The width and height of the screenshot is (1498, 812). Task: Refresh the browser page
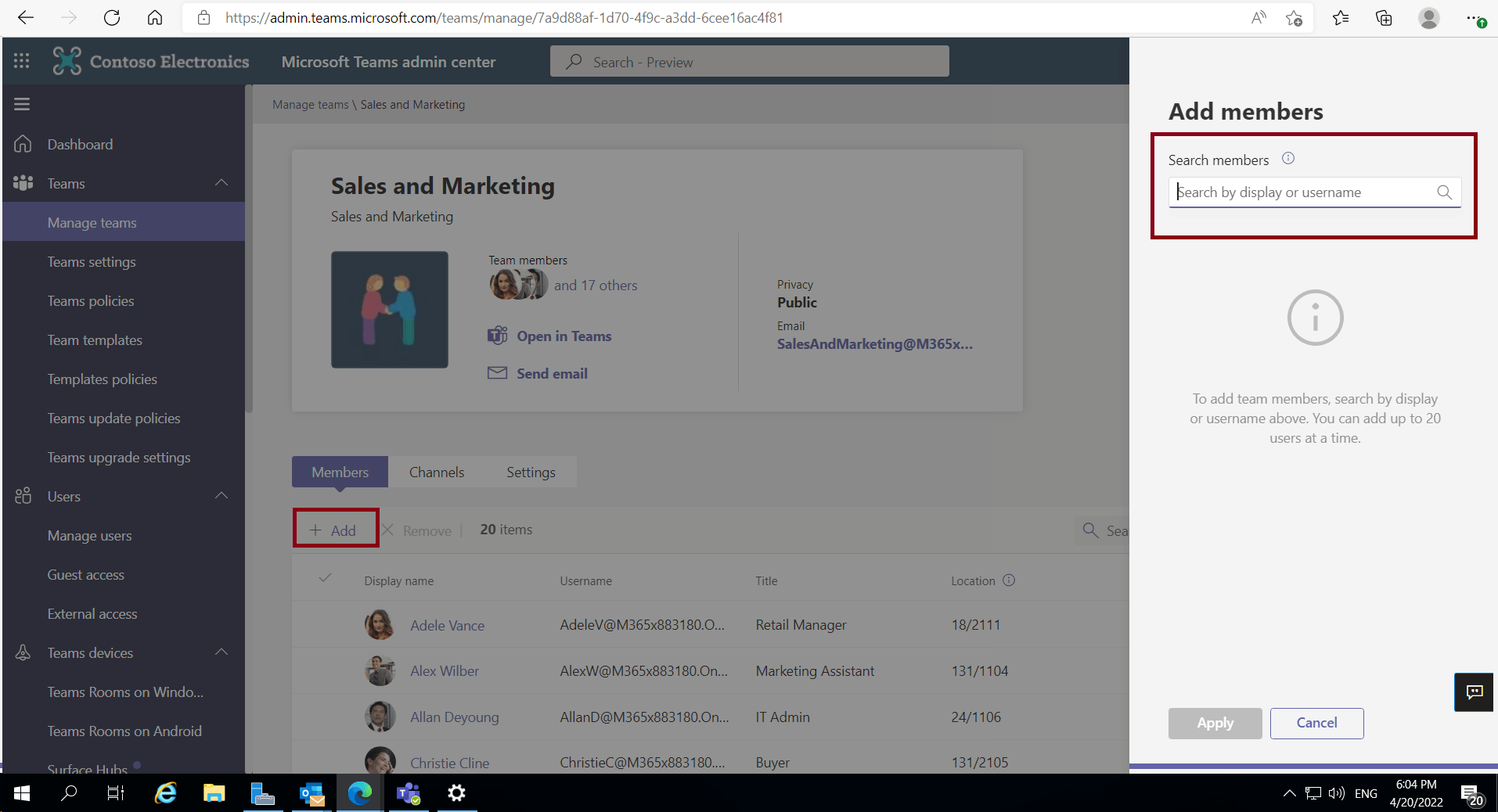coord(112,18)
